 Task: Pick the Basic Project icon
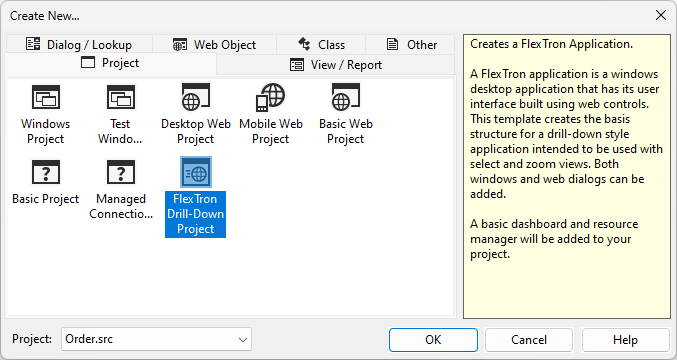tap(46, 172)
